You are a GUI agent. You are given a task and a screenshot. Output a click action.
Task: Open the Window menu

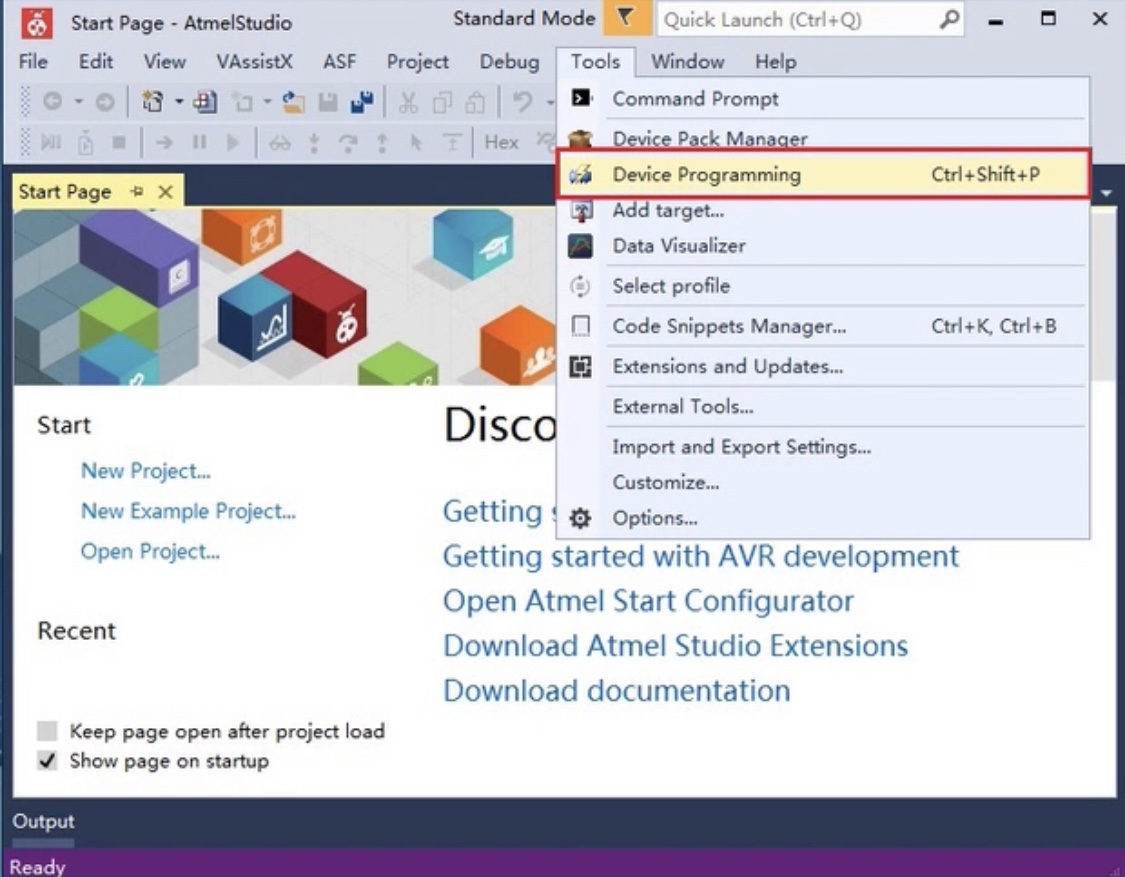(687, 62)
